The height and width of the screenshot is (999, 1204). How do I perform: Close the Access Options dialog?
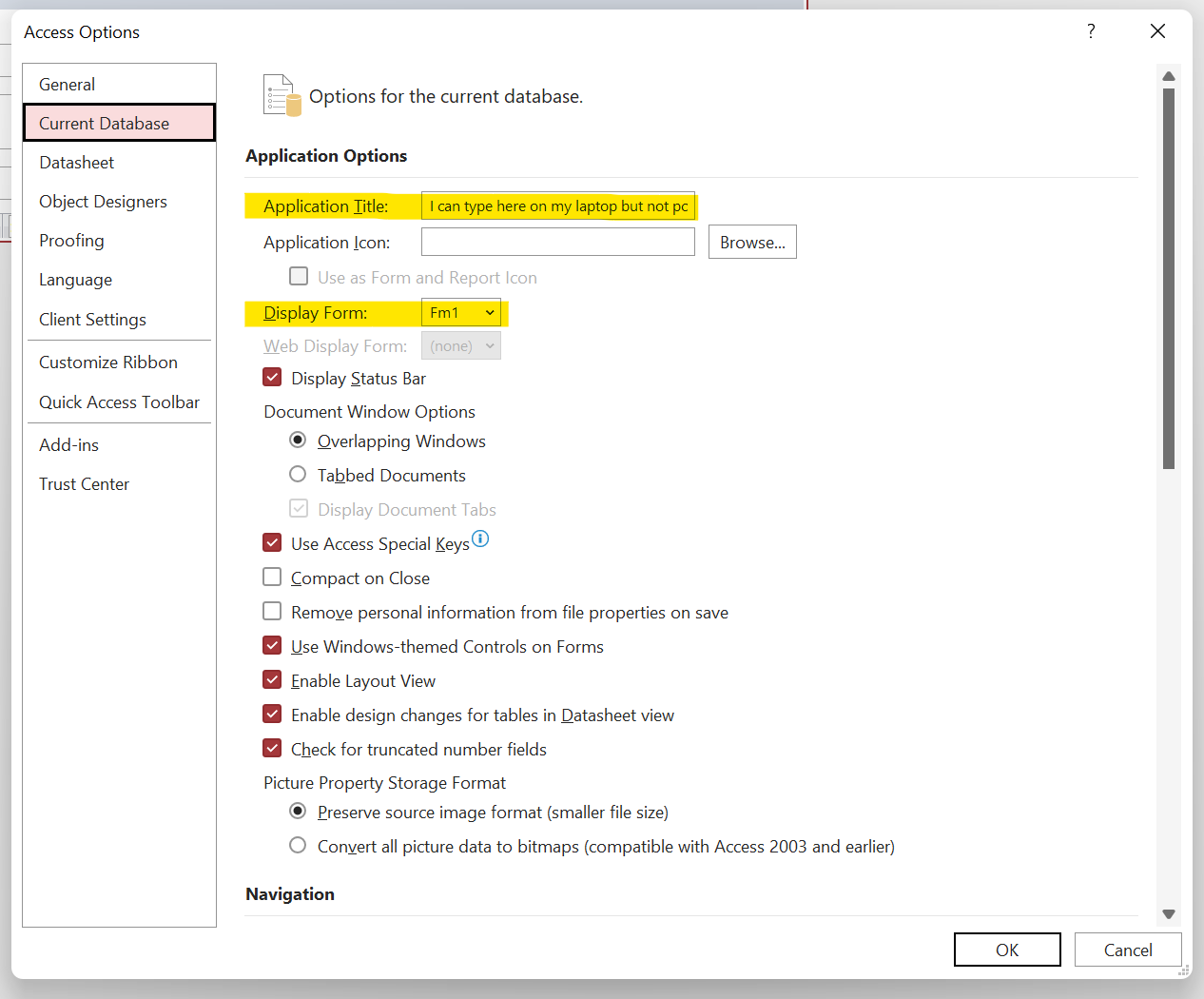1157,31
